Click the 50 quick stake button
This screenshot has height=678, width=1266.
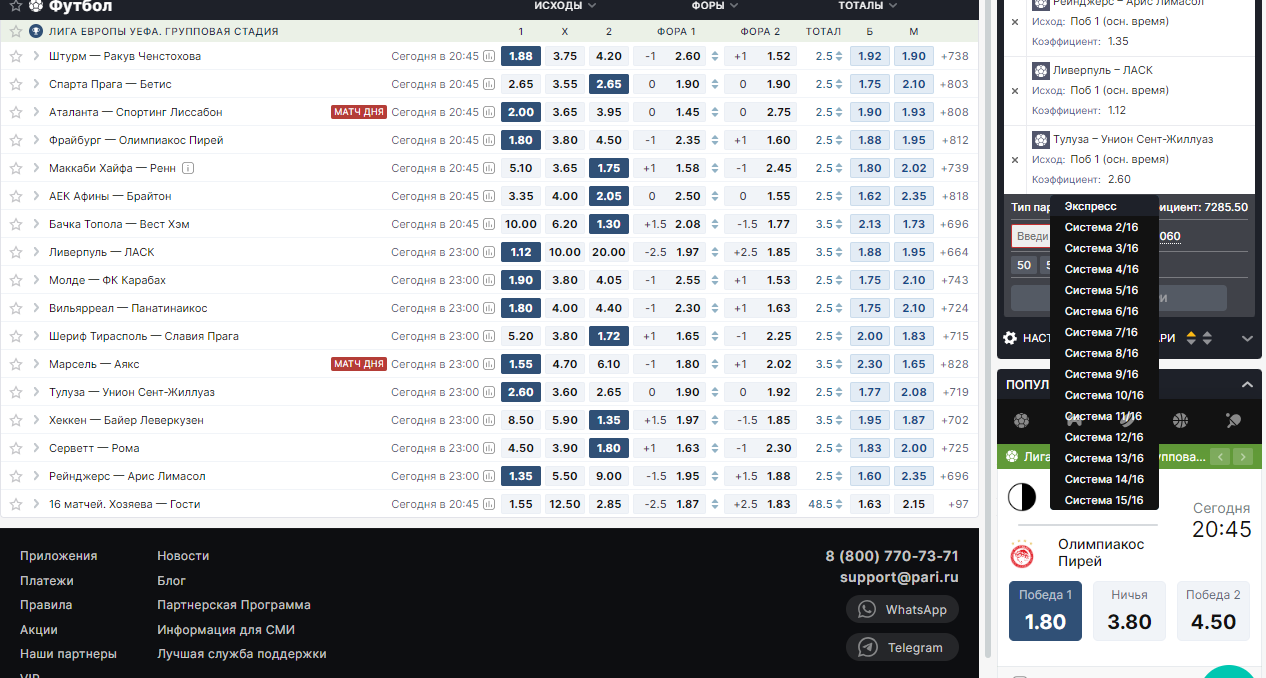coord(1023,265)
